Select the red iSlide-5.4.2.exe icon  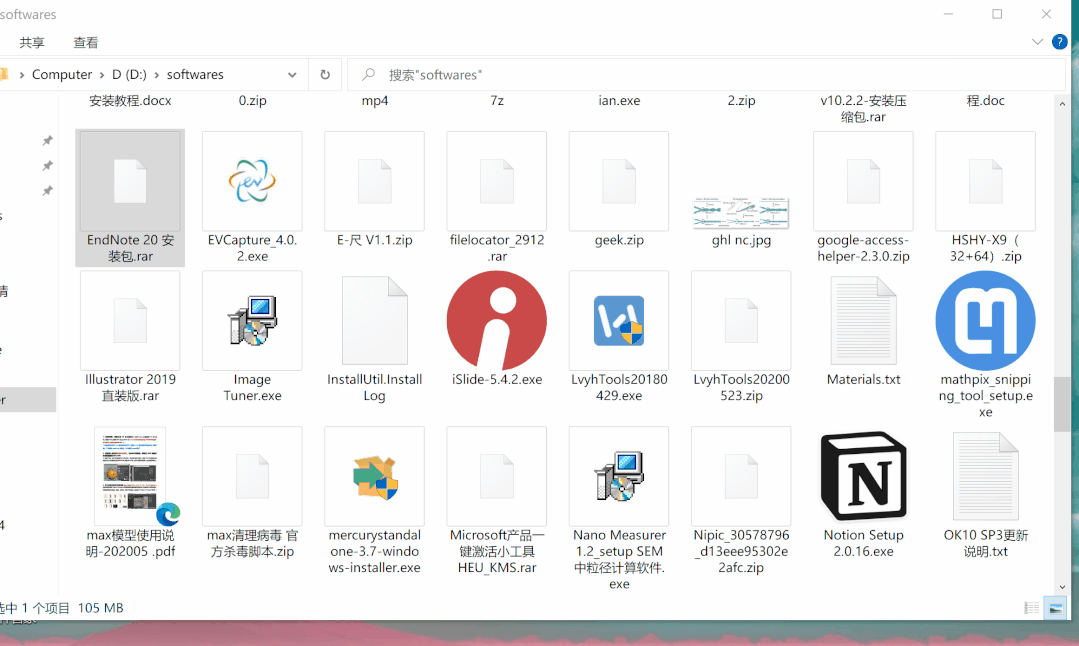pyautogui.click(x=497, y=321)
